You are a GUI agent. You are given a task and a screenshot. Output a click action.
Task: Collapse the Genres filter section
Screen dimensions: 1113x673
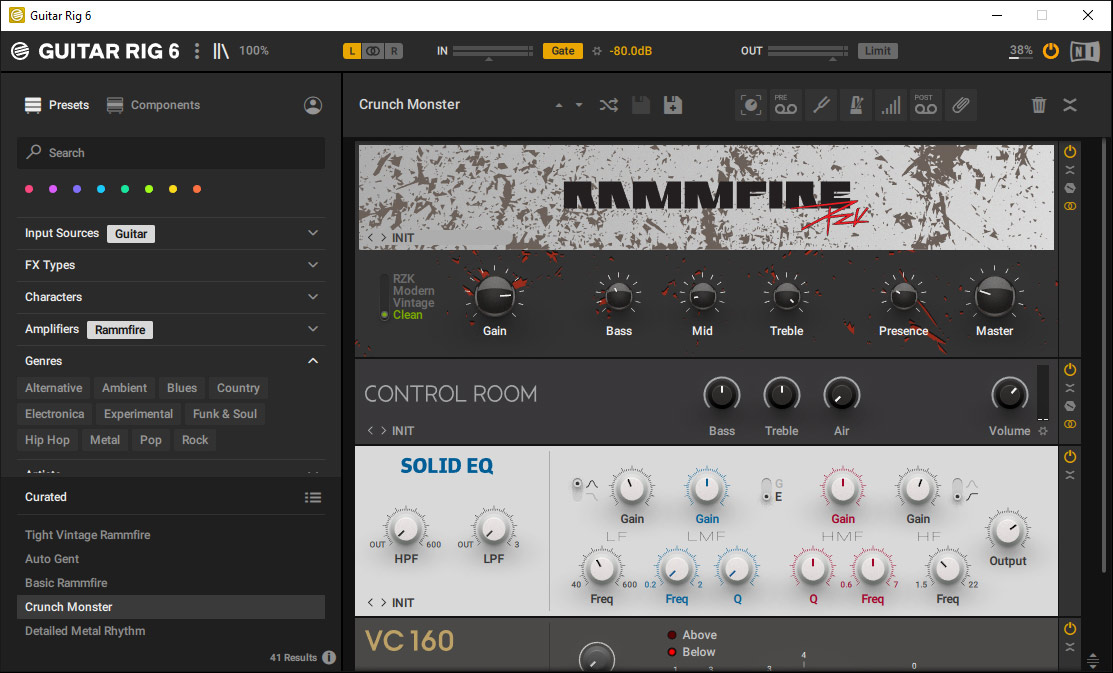click(x=313, y=361)
